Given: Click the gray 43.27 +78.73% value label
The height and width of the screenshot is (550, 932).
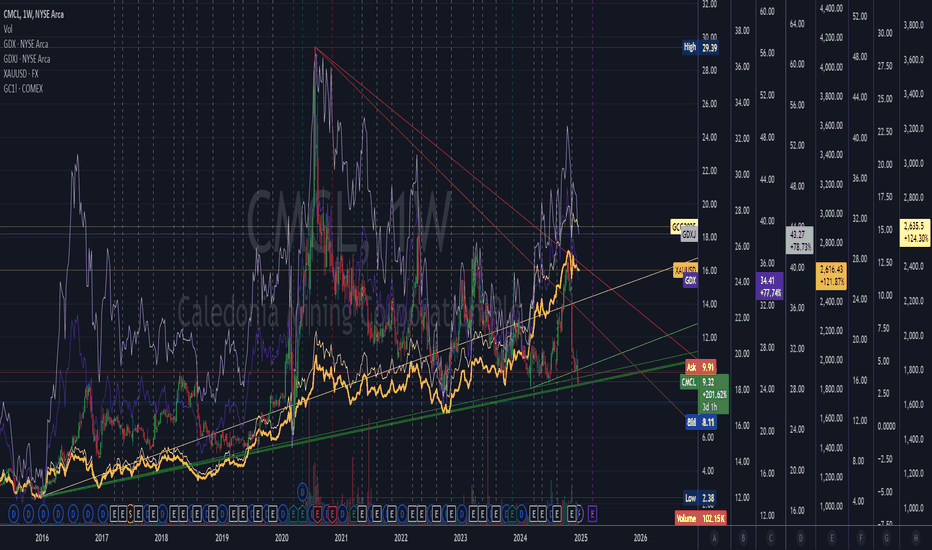Looking at the screenshot, I should tap(799, 240).
